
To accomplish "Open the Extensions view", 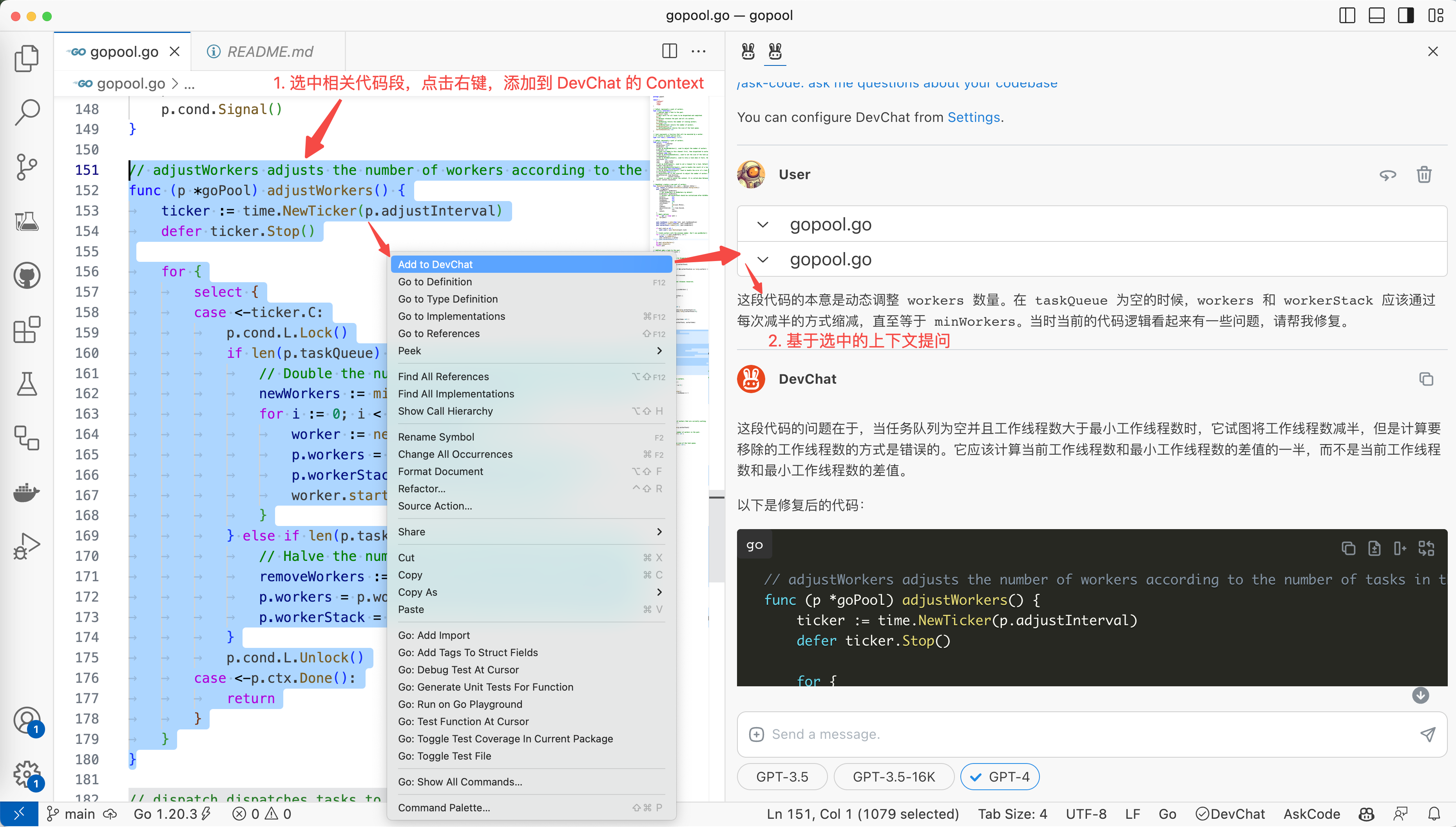I will pyautogui.click(x=27, y=330).
